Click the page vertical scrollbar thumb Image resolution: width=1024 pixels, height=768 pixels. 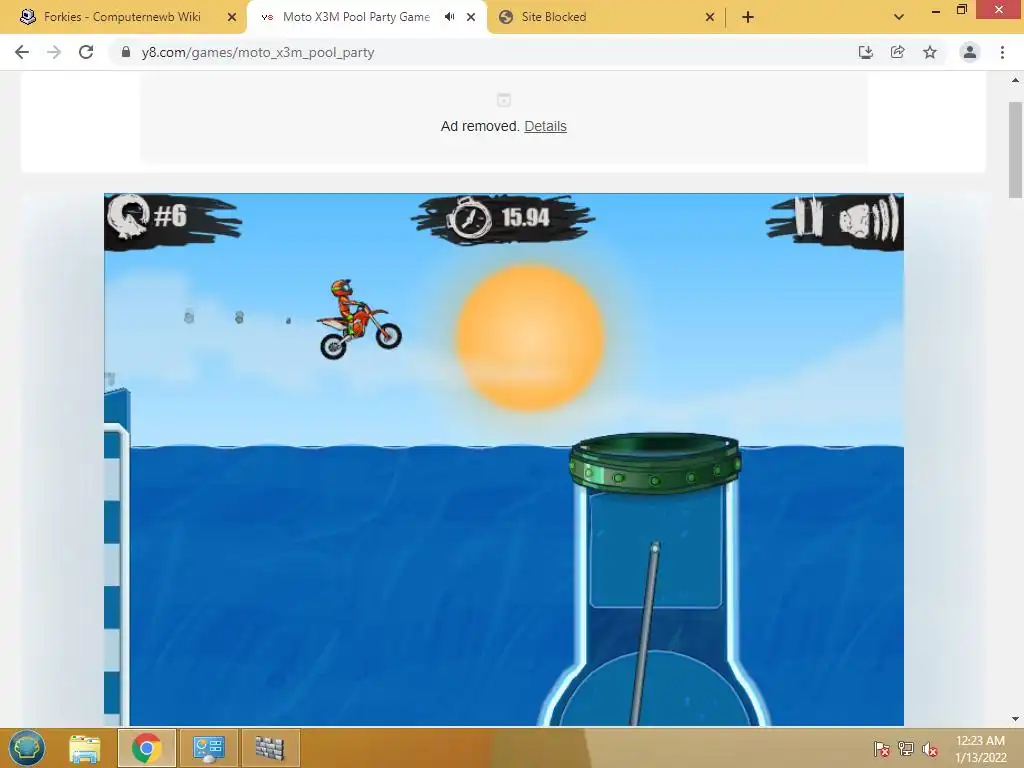[x=1016, y=150]
